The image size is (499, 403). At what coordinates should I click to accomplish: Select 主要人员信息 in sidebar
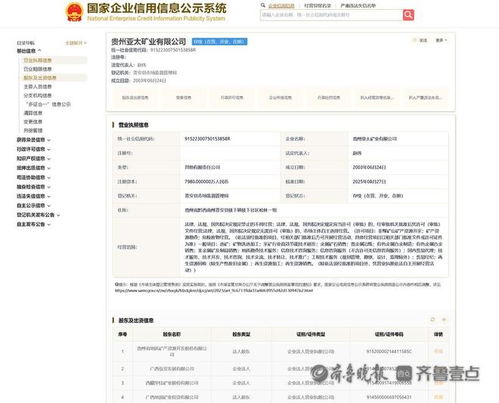pos(37,87)
